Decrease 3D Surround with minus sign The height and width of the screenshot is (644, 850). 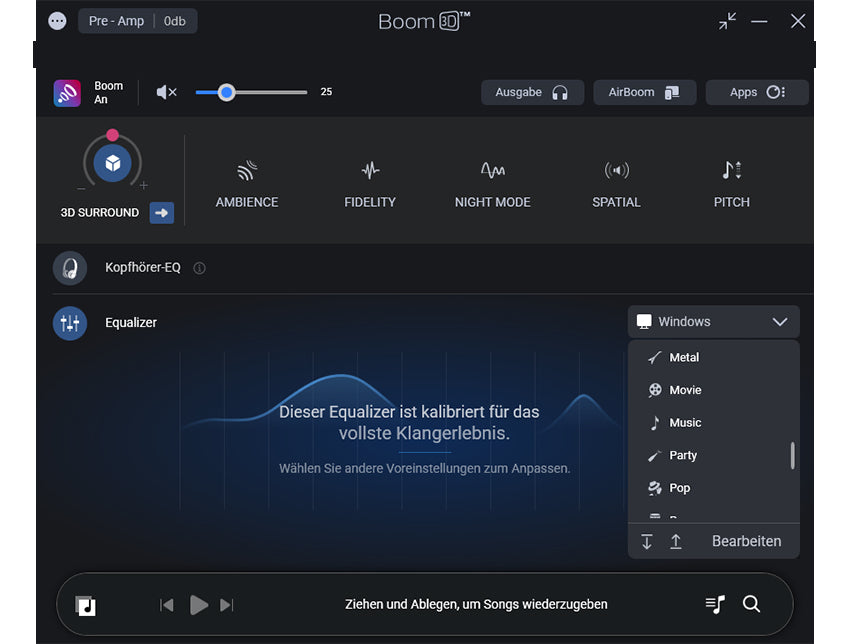point(81,189)
